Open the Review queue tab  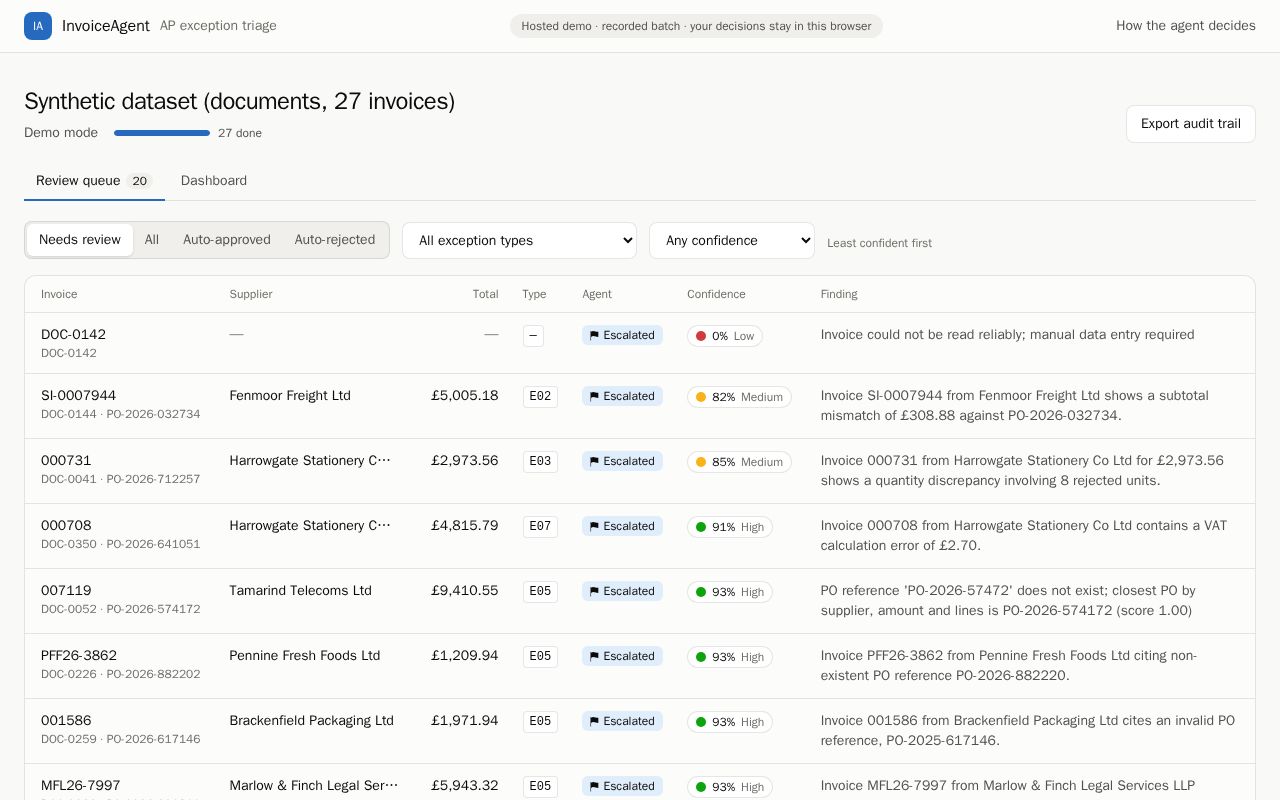tap(94, 181)
